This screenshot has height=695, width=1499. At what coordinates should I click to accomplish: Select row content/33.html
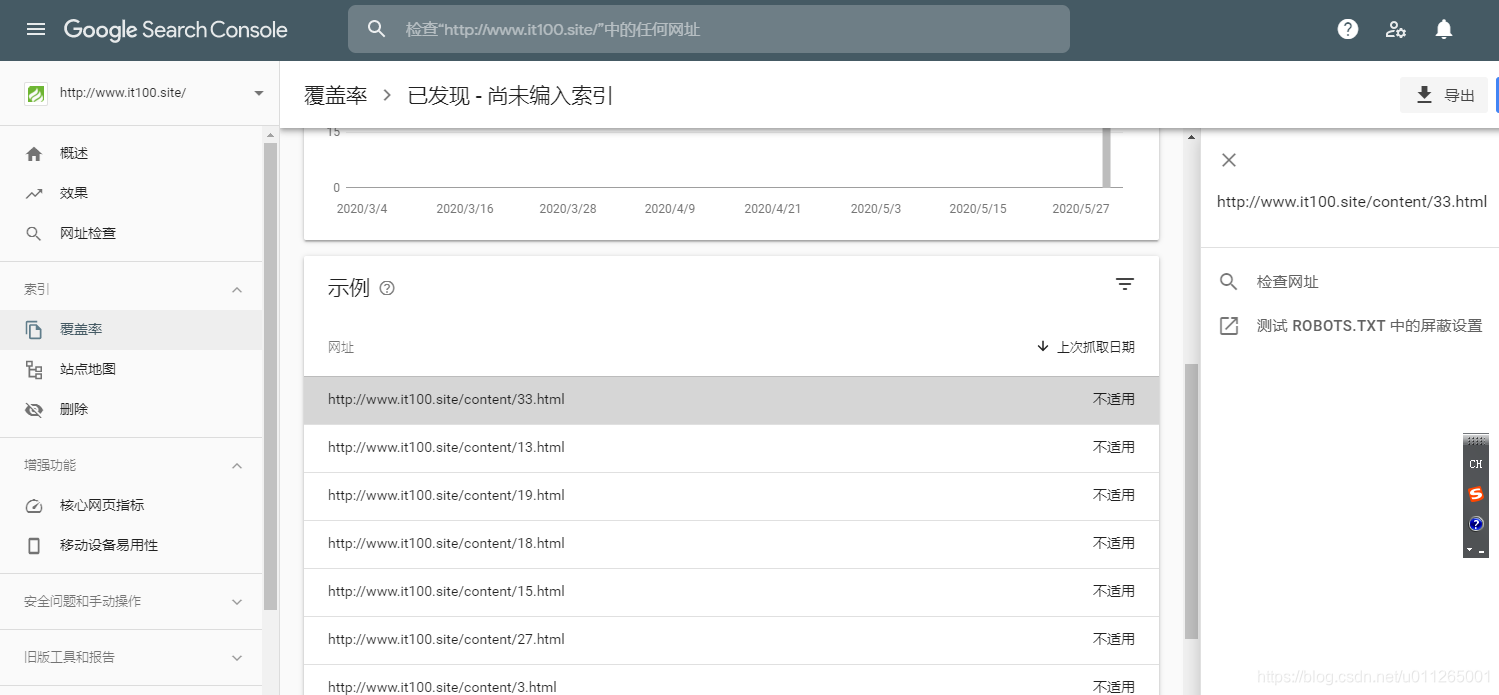coord(731,400)
